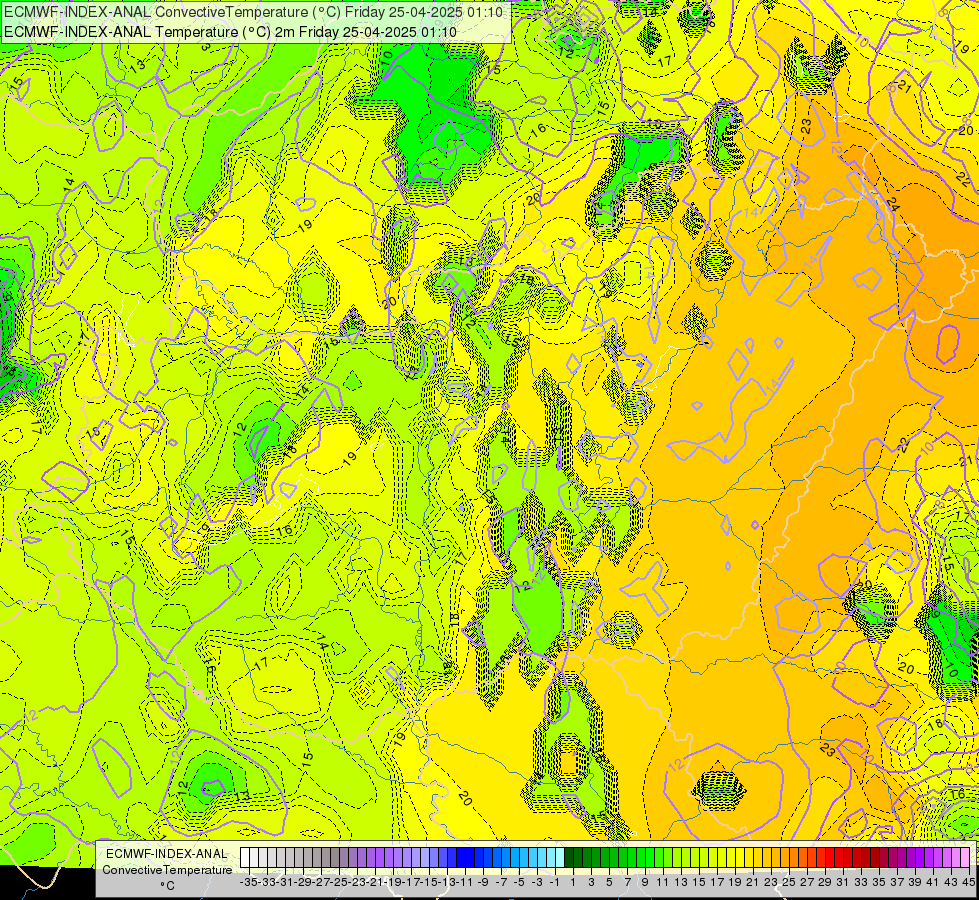This screenshot has width=979, height=900.
Task: Click legend scale value '-1'
Action: 555,882
